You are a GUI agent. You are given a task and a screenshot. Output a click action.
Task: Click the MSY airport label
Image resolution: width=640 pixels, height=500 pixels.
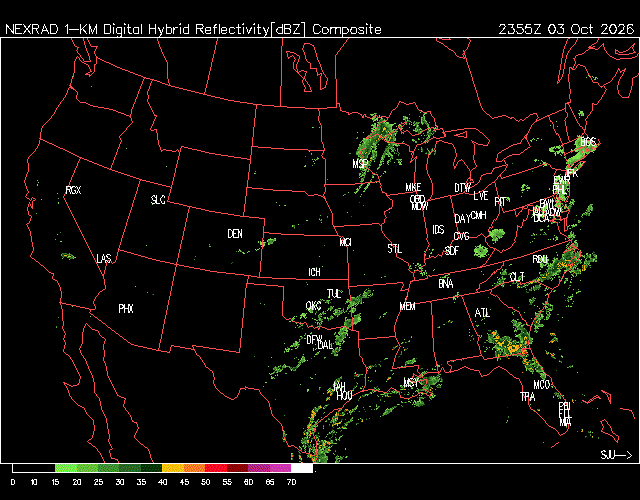tap(411, 383)
